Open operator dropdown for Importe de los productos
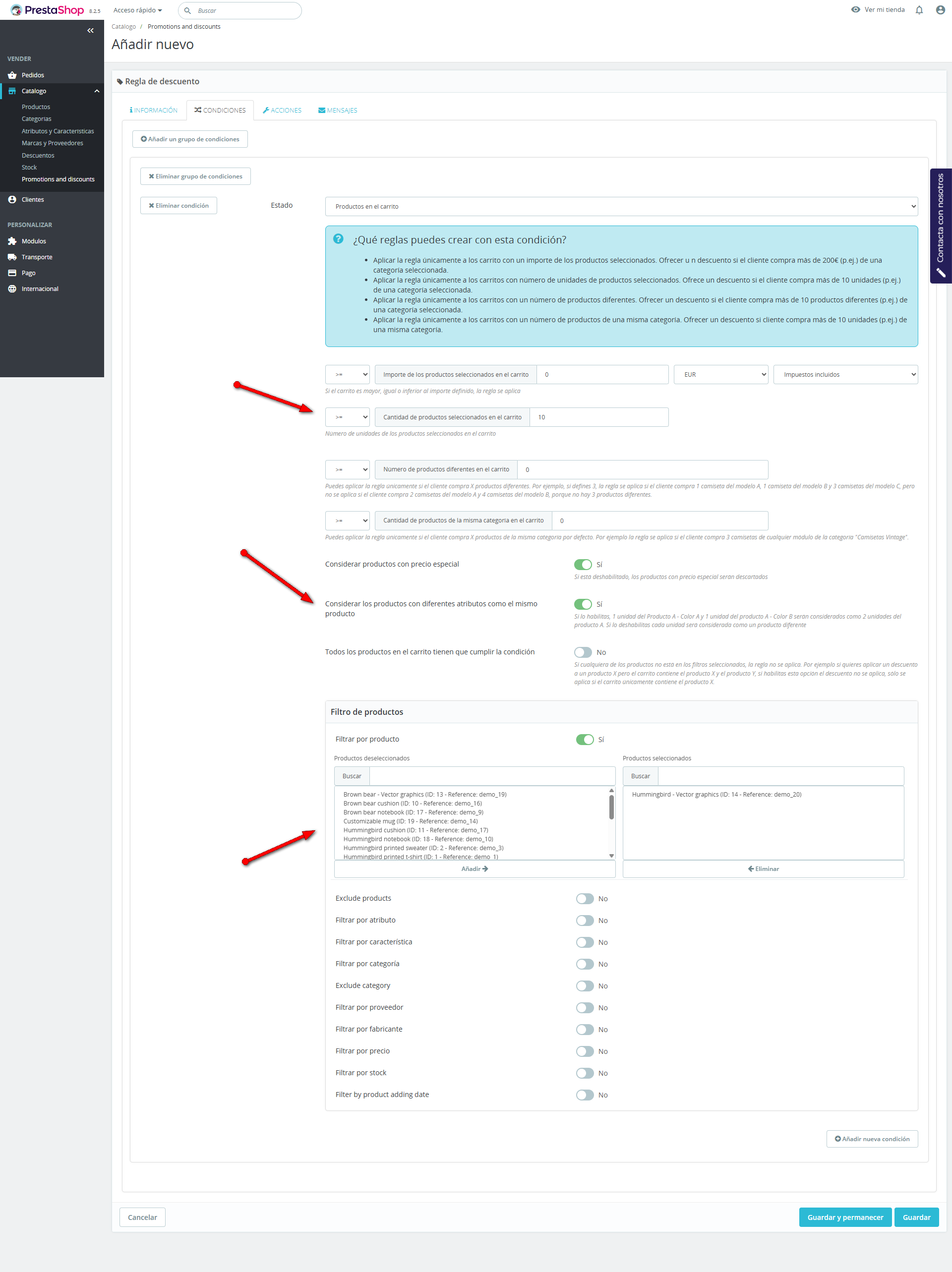 347,375
